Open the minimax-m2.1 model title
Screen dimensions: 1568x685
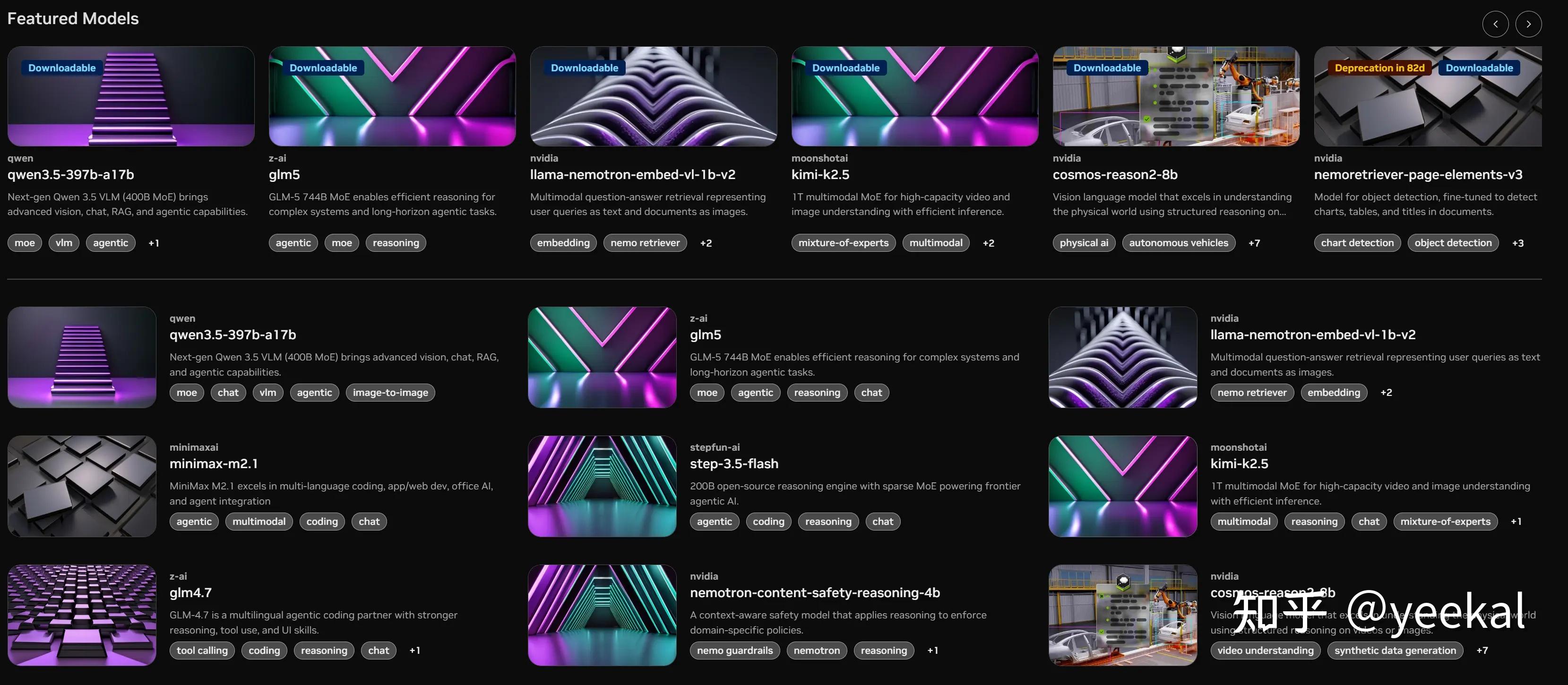[214, 463]
